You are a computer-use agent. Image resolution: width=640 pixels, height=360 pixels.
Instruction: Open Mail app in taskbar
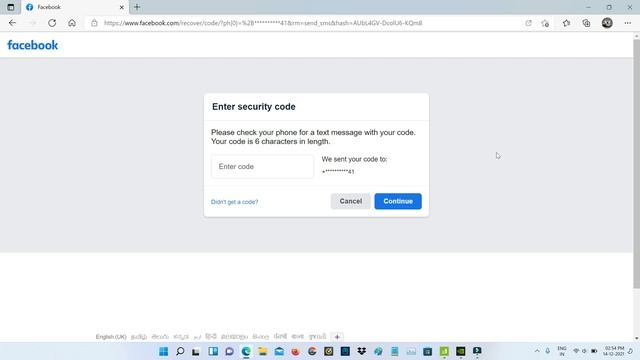(279, 351)
